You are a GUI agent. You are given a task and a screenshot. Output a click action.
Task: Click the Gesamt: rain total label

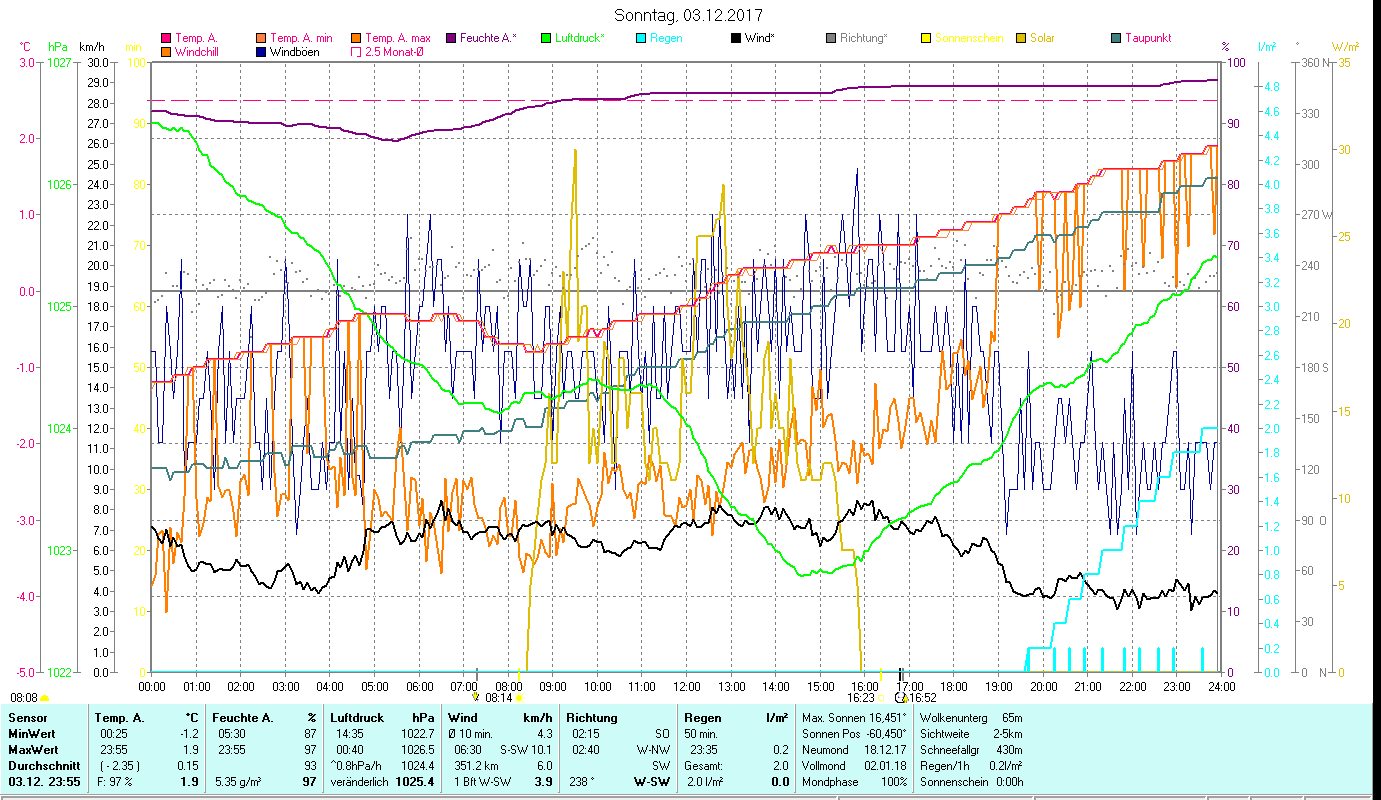point(703,766)
